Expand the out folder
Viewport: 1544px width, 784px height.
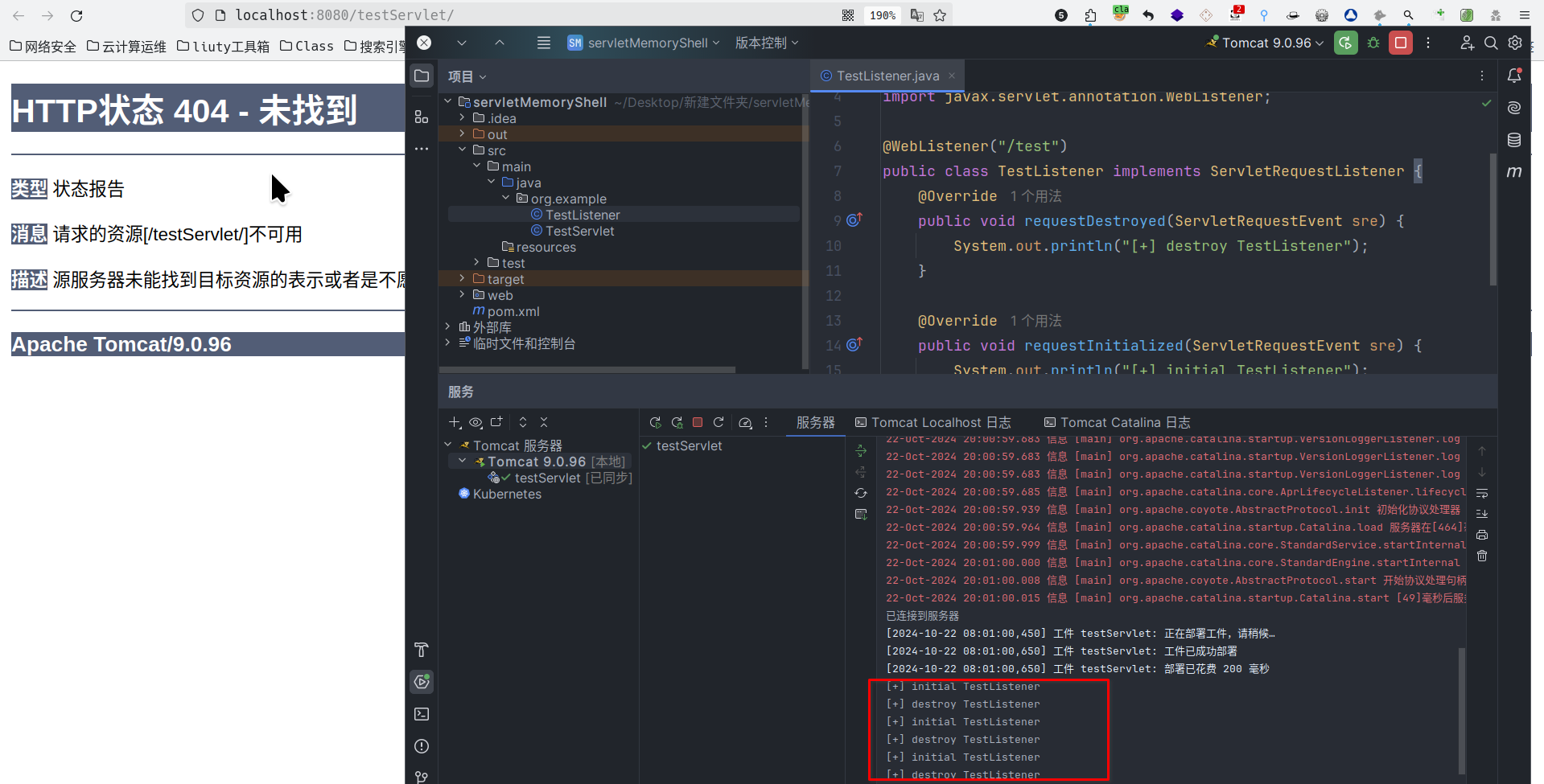(x=463, y=133)
